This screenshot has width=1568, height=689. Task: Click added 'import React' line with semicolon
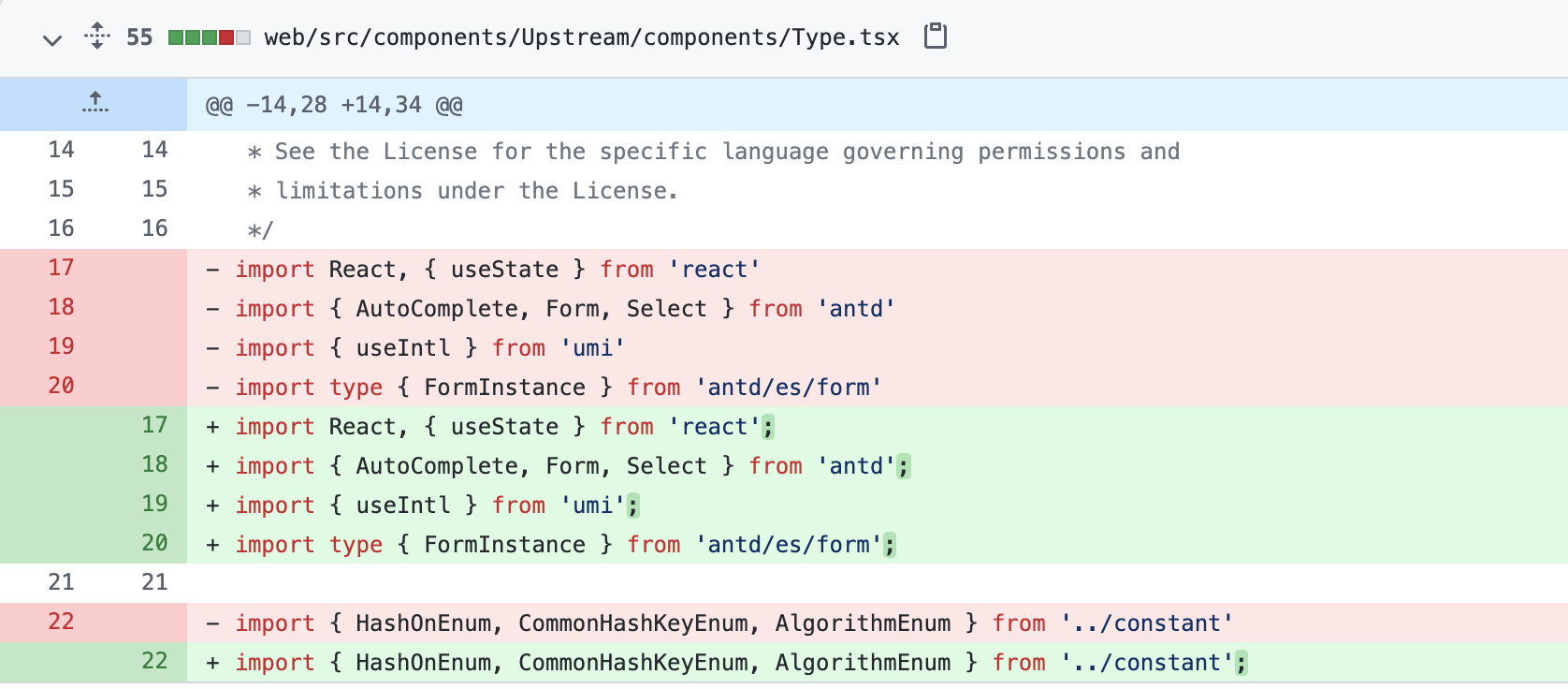pyautogui.click(x=878, y=426)
